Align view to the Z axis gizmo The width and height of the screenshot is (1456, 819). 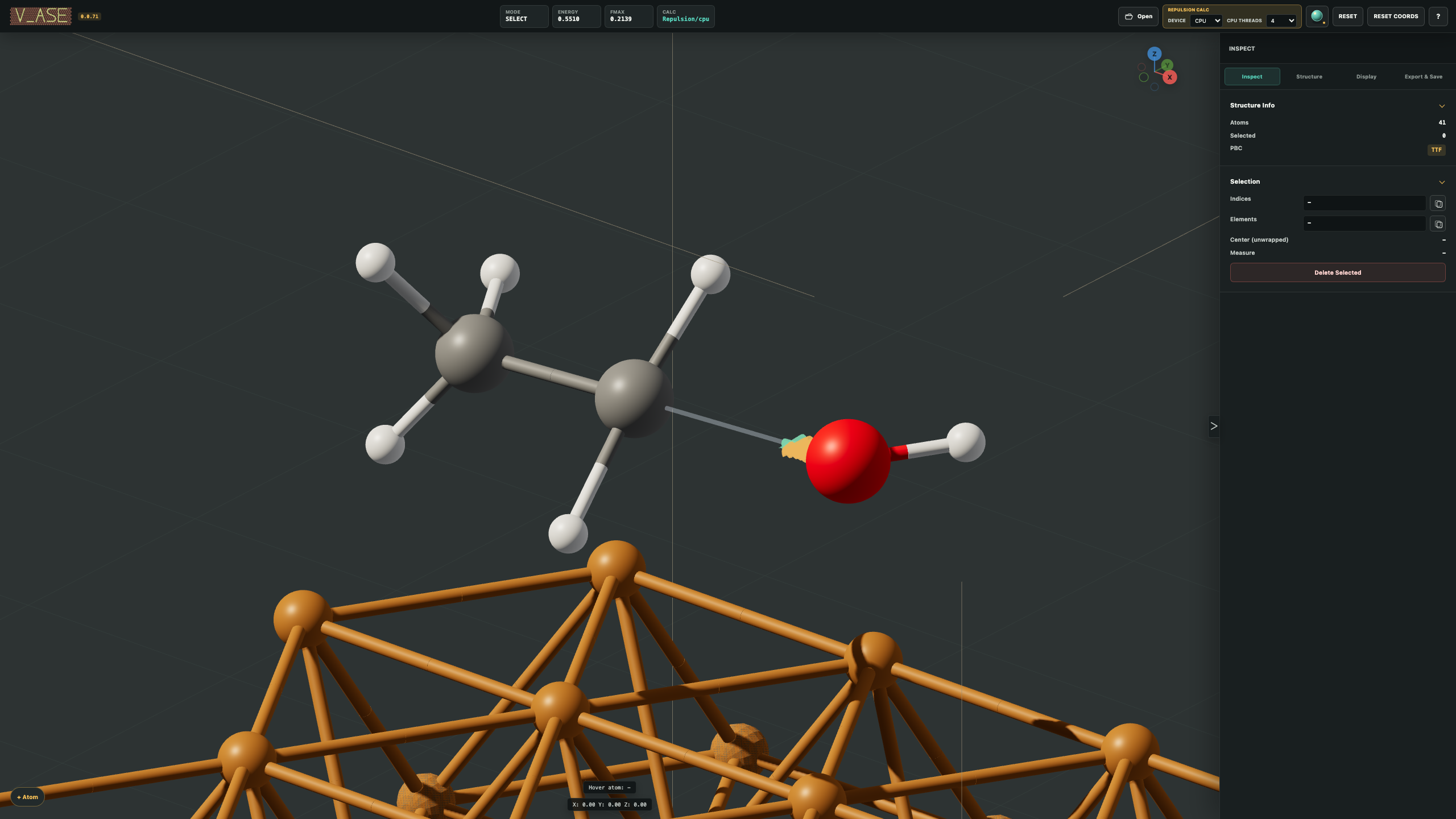click(1154, 54)
